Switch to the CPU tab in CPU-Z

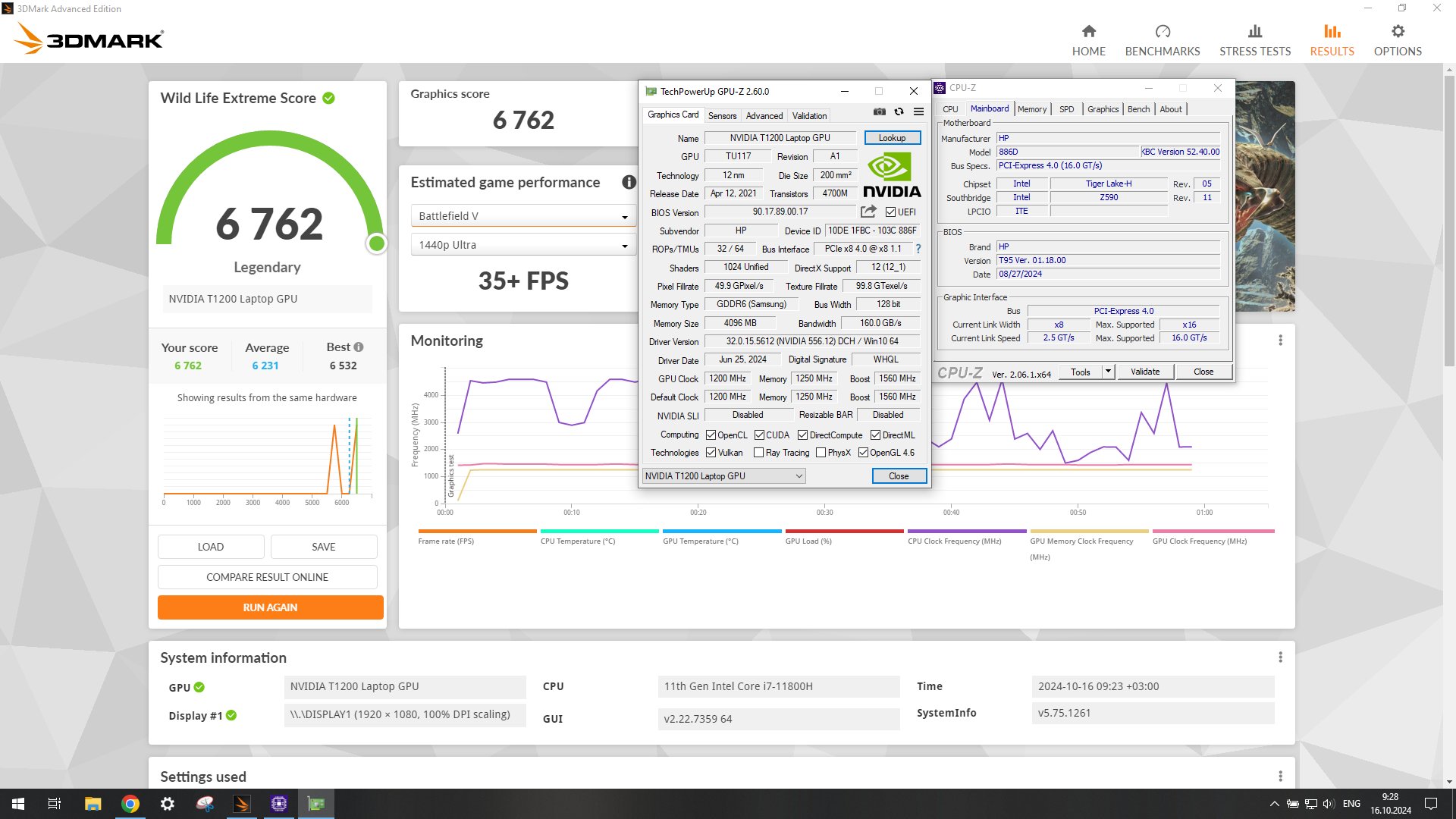point(950,109)
